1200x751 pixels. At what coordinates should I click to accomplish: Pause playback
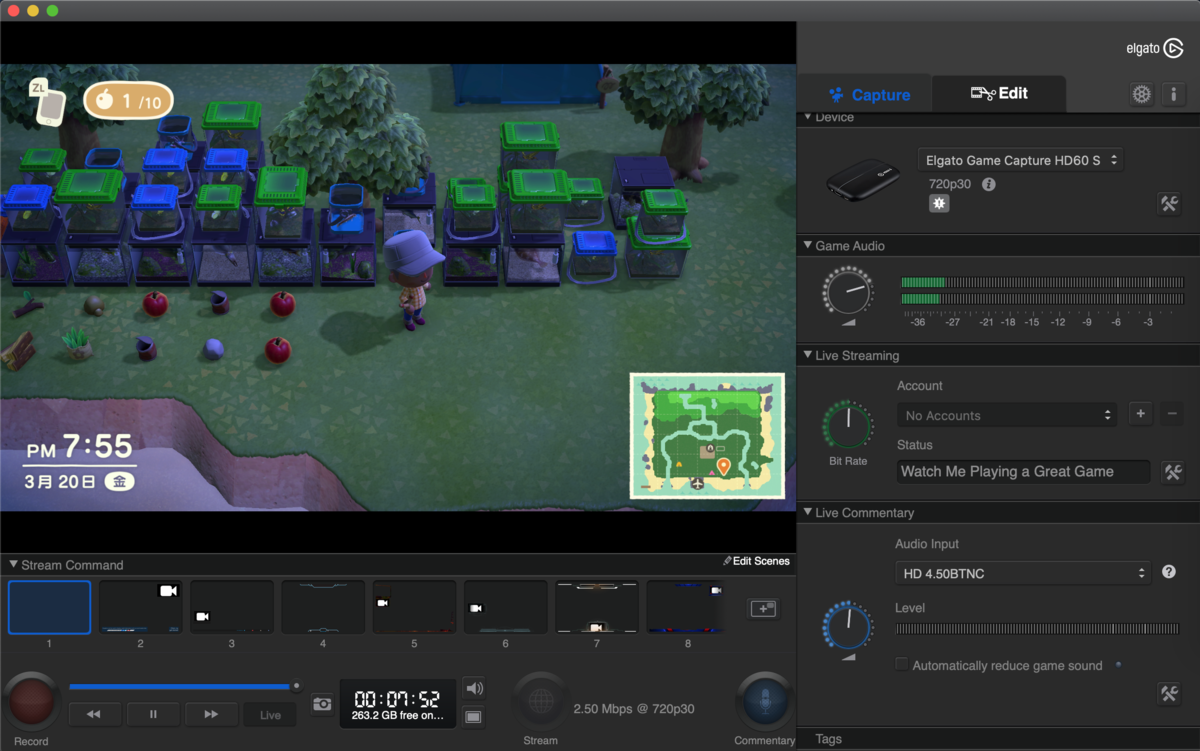pyautogui.click(x=153, y=714)
